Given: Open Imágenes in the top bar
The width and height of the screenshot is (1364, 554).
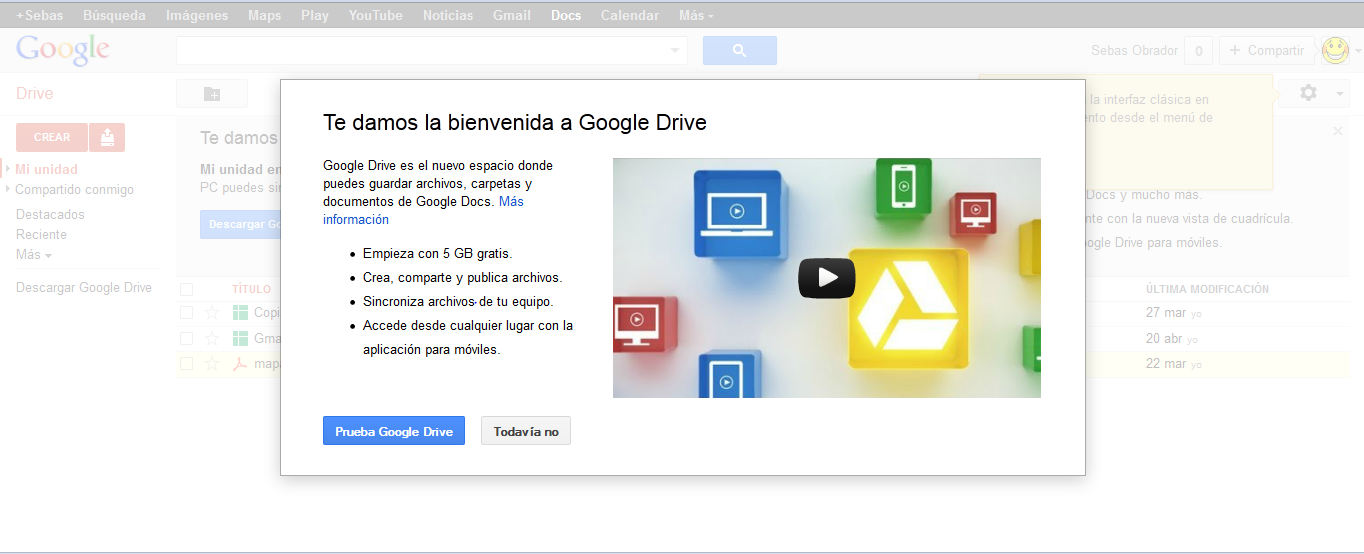Looking at the screenshot, I should [197, 15].
